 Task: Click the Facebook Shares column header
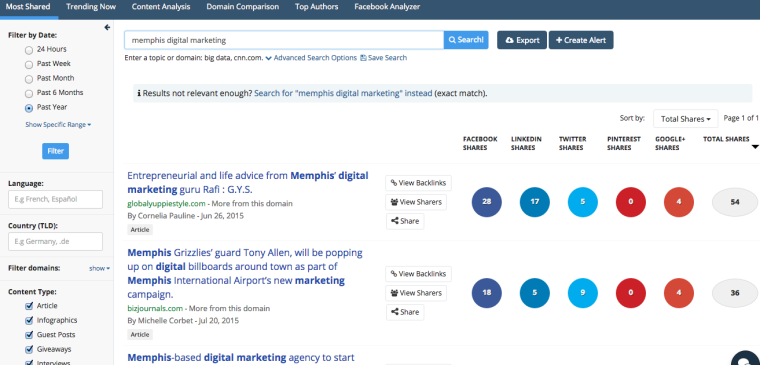point(480,143)
